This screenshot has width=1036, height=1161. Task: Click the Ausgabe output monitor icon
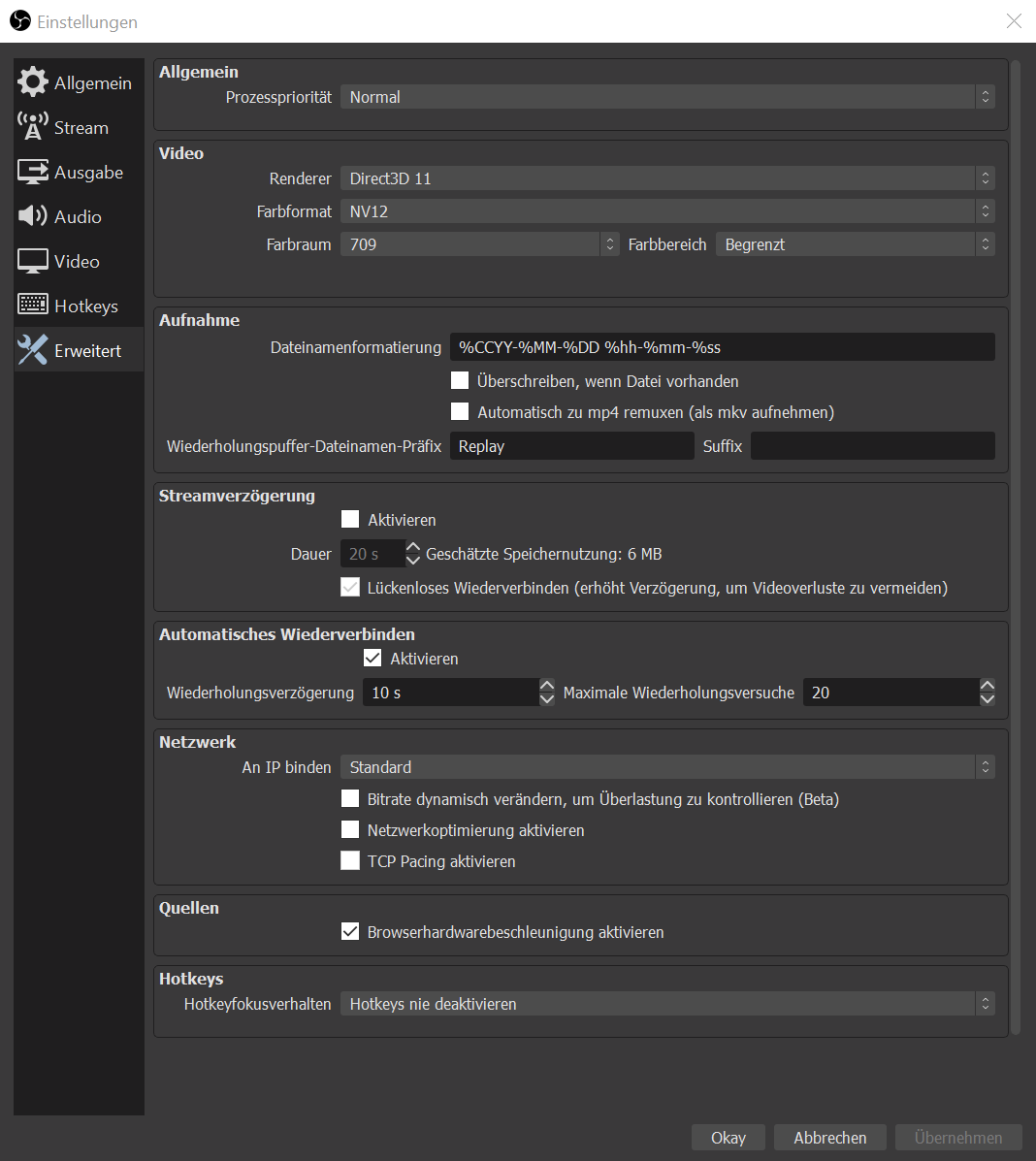(33, 172)
